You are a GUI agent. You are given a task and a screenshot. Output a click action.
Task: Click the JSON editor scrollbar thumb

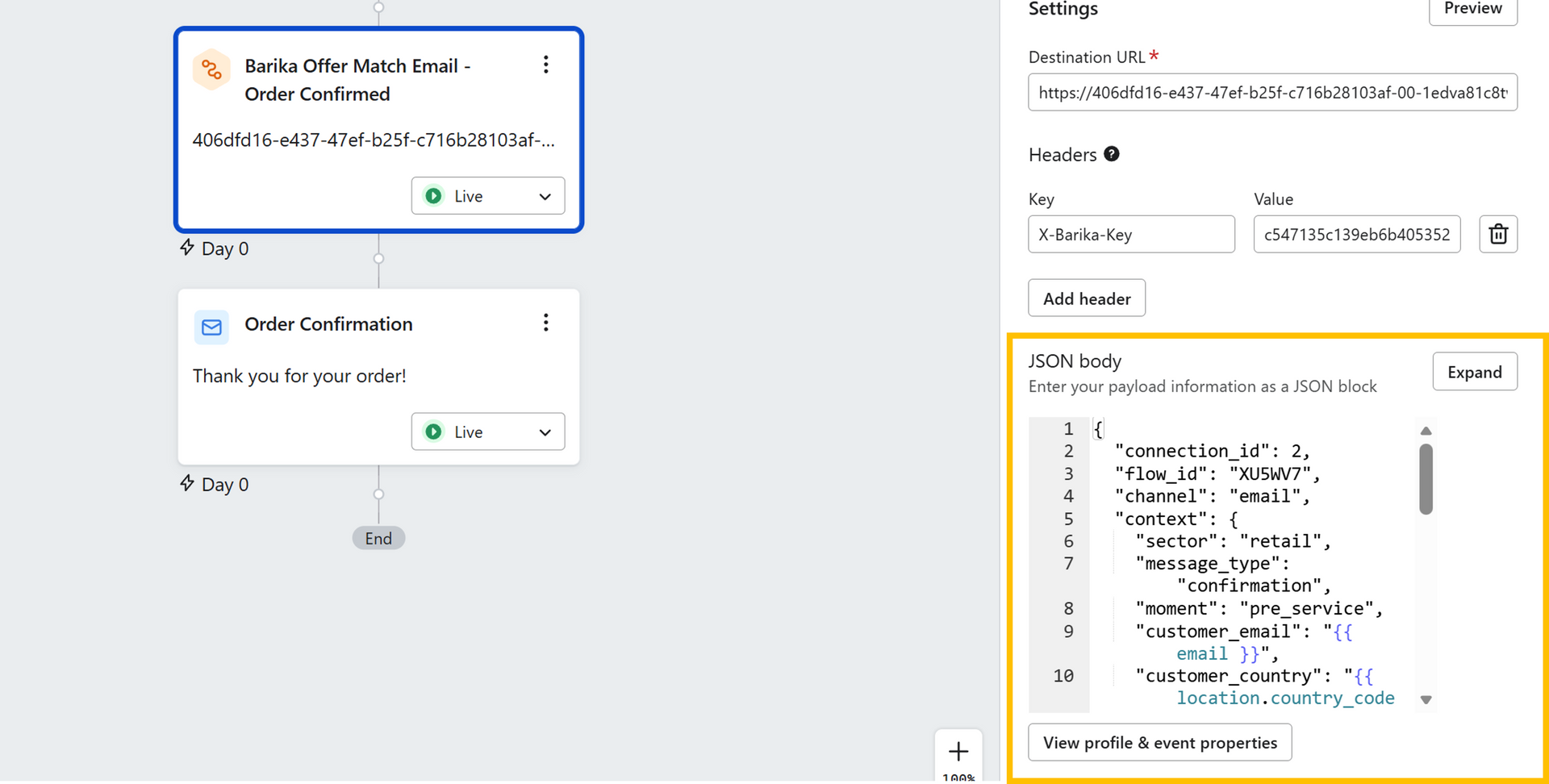pos(1426,478)
